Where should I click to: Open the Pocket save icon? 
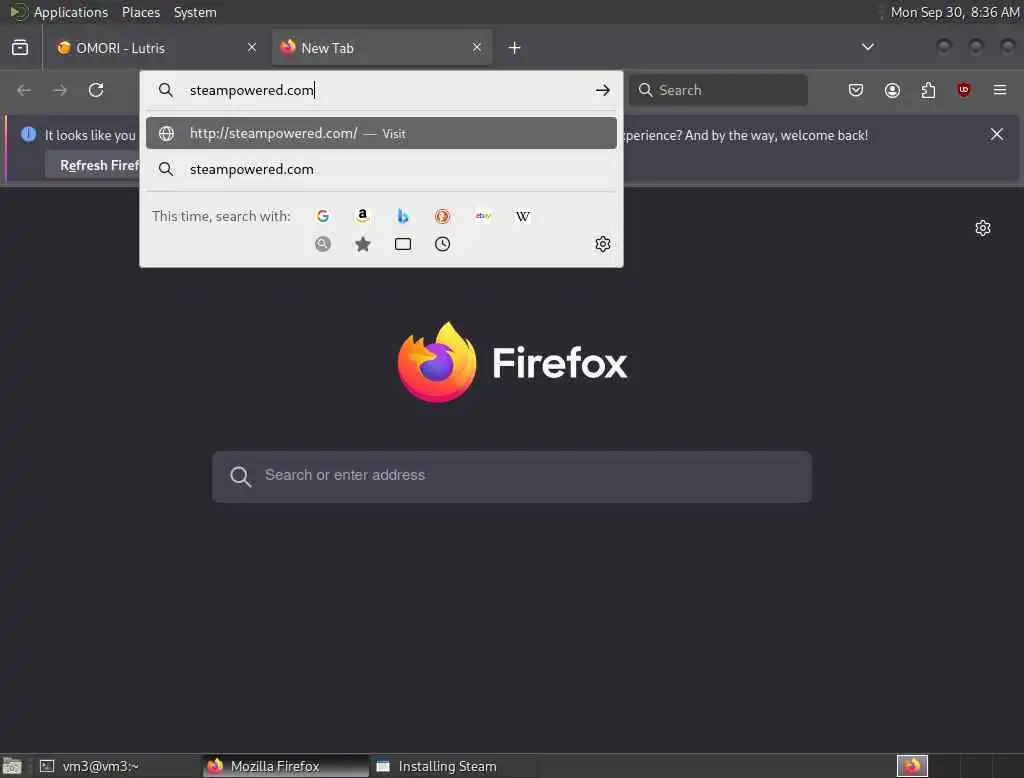point(856,90)
